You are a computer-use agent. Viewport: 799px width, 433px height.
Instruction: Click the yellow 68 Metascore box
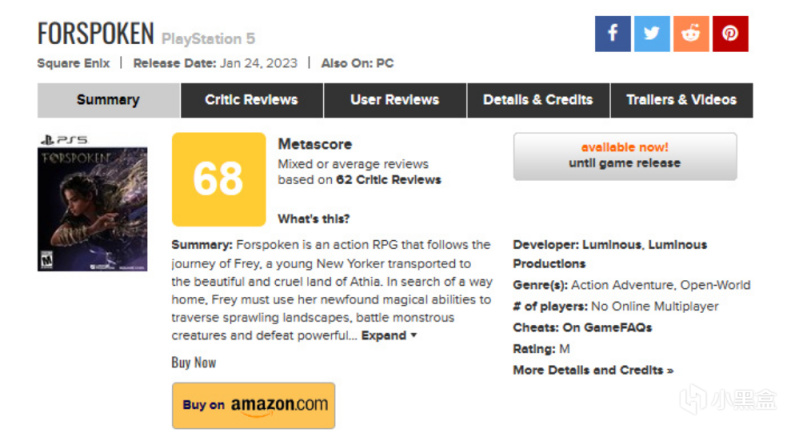(218, 180)
